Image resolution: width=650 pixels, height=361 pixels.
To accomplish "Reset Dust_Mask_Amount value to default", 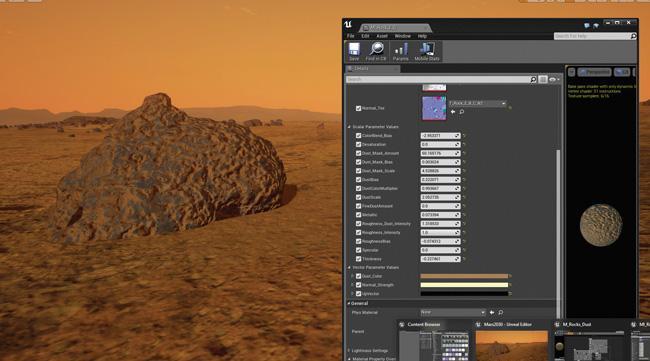I will [464, 153].
